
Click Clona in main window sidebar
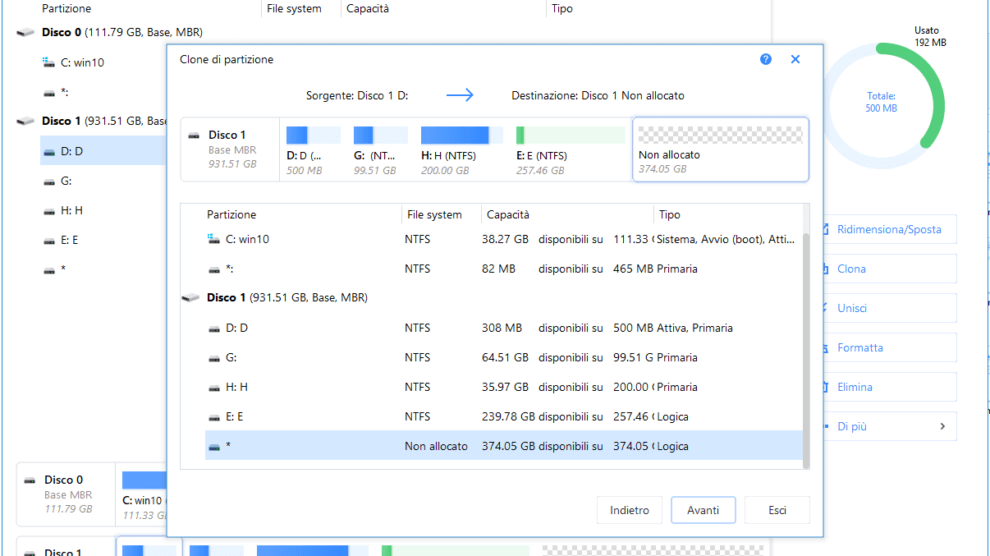(x=889, y=269)
